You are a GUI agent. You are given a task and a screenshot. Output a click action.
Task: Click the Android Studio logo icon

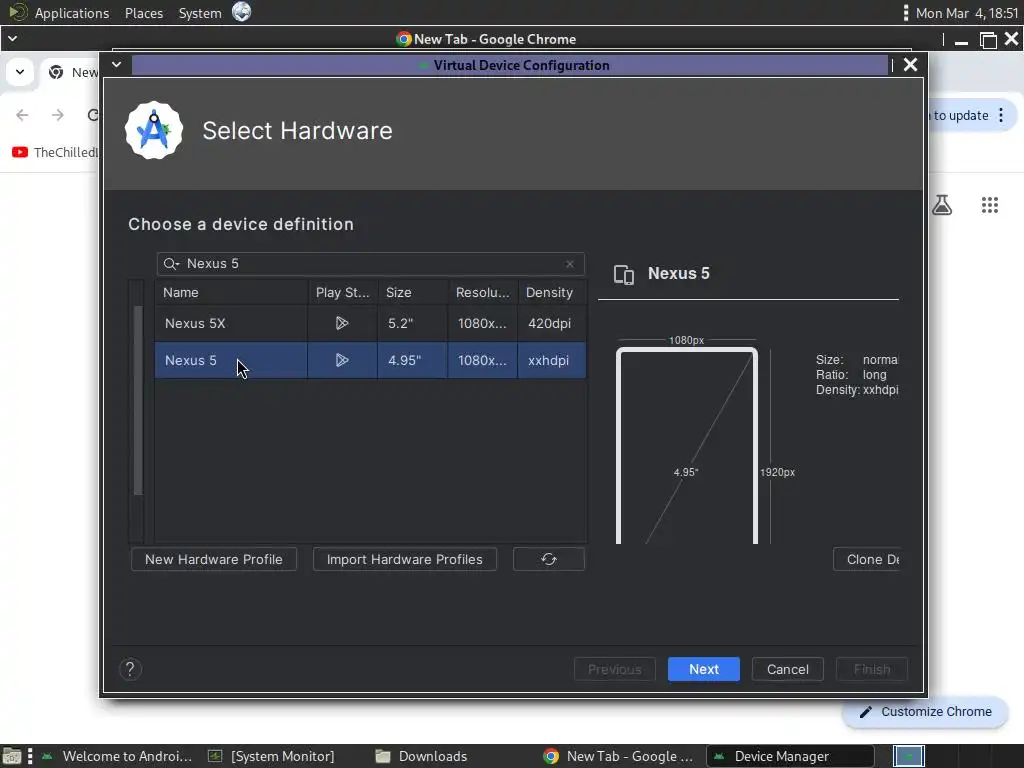pos(154,130)
